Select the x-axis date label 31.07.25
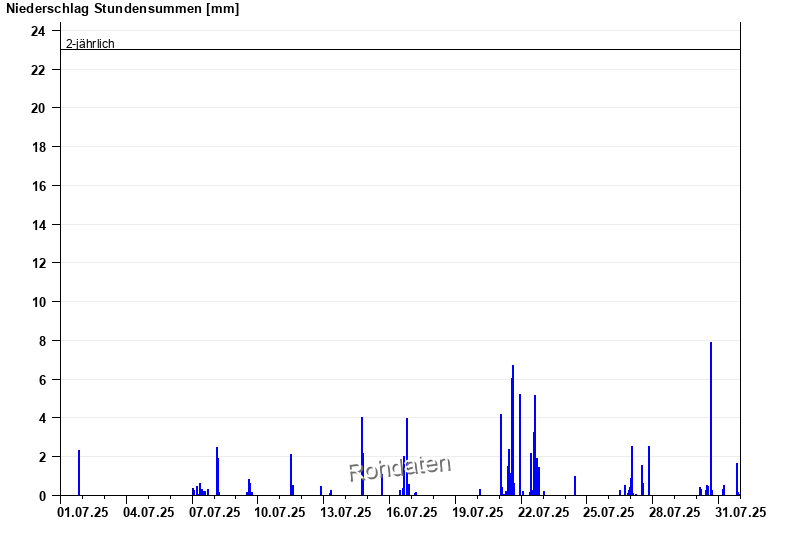The image size is (800, 550). [740, 512]
